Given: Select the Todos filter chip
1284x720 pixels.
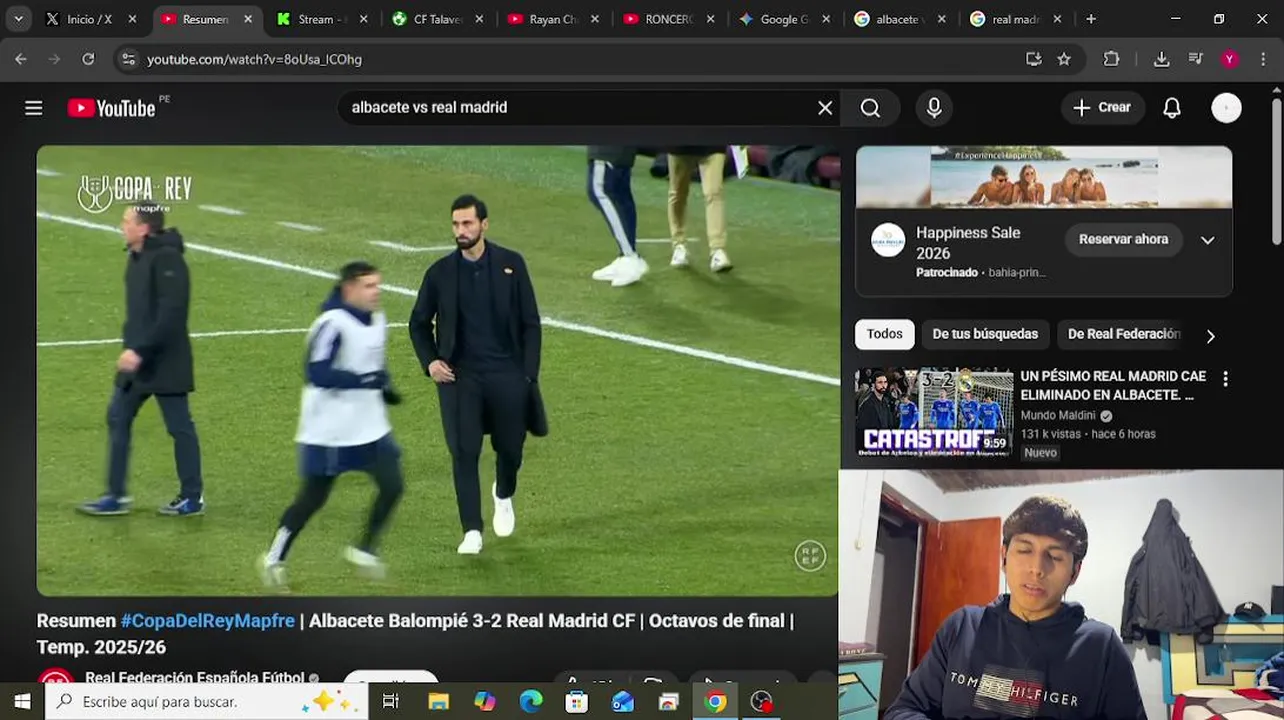Looking at the screenshot, I should (x=884, y=334).
